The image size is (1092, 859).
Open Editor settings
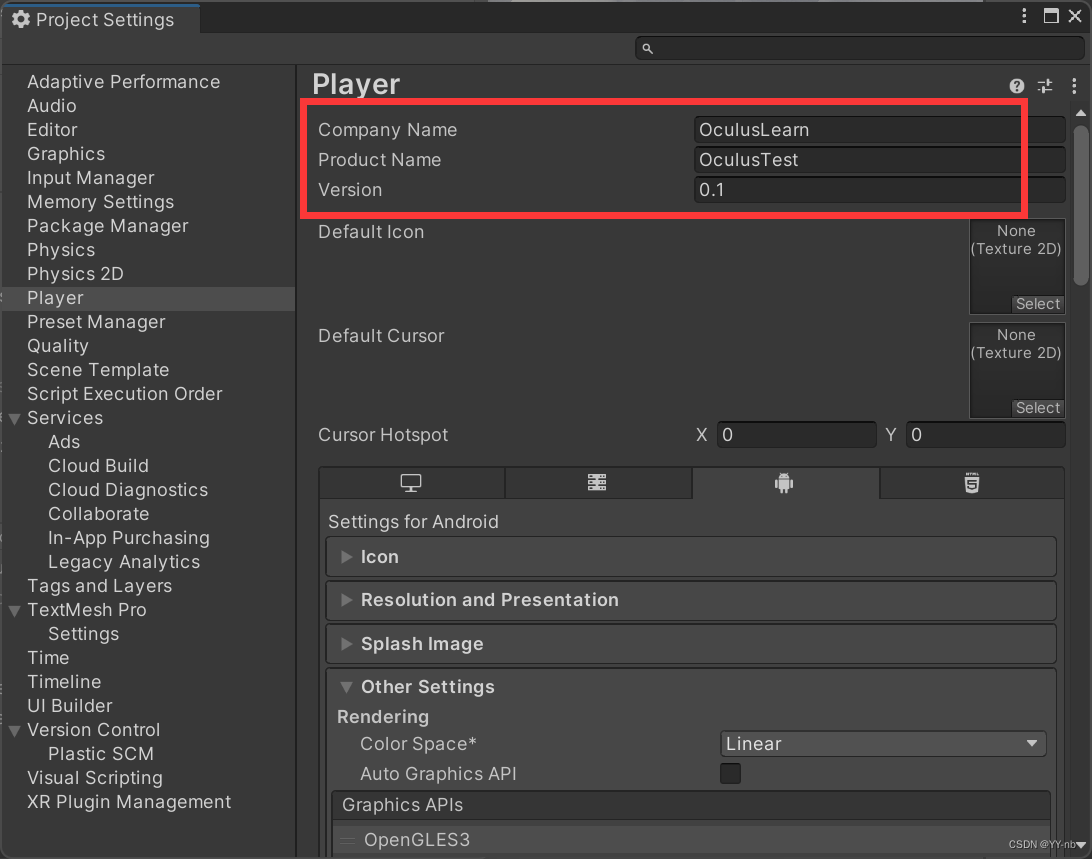click(x=52, y=130)
